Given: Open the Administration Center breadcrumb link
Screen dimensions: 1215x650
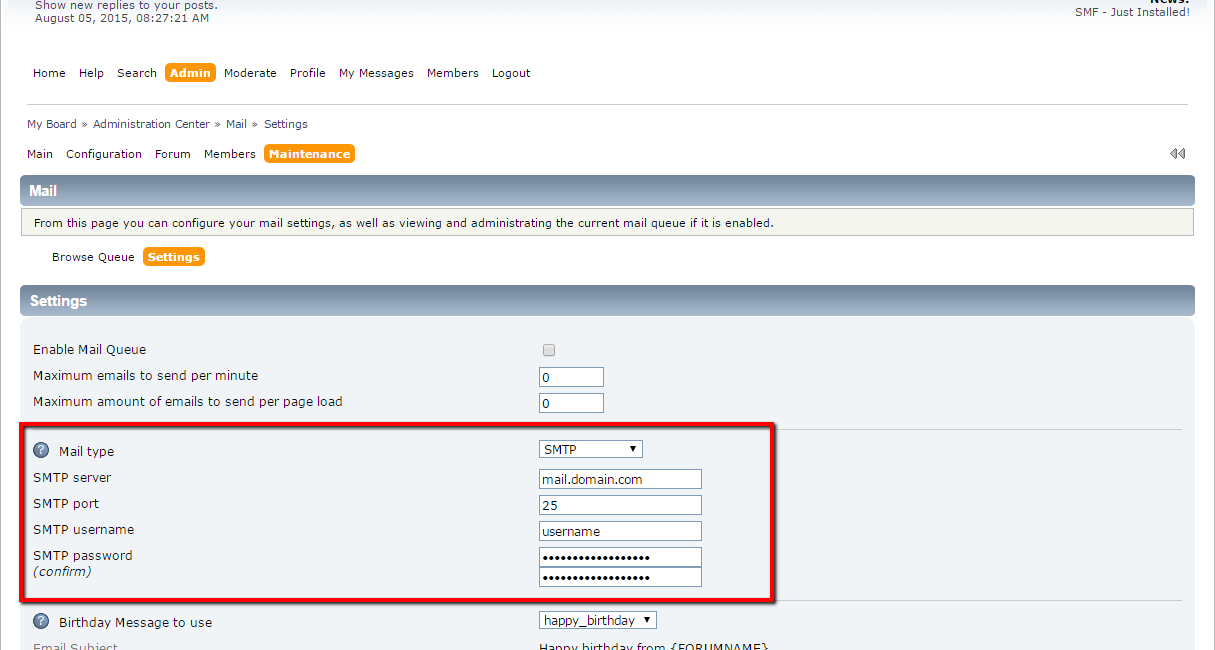Looking at the screenshot, I should (x=151, y=123).
